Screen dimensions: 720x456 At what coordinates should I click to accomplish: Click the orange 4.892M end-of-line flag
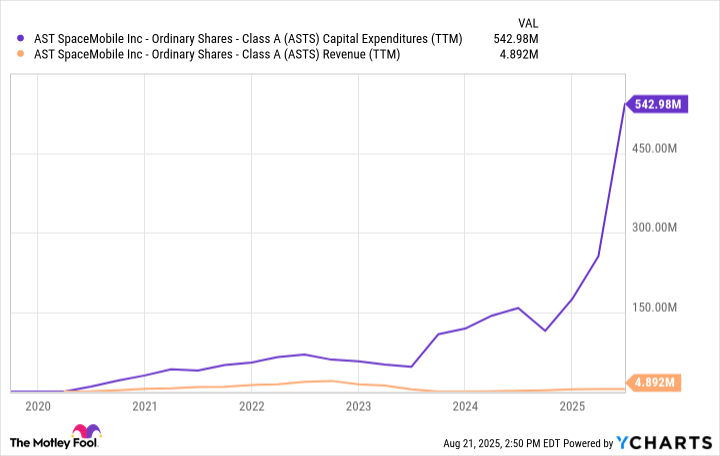point(654,382)
